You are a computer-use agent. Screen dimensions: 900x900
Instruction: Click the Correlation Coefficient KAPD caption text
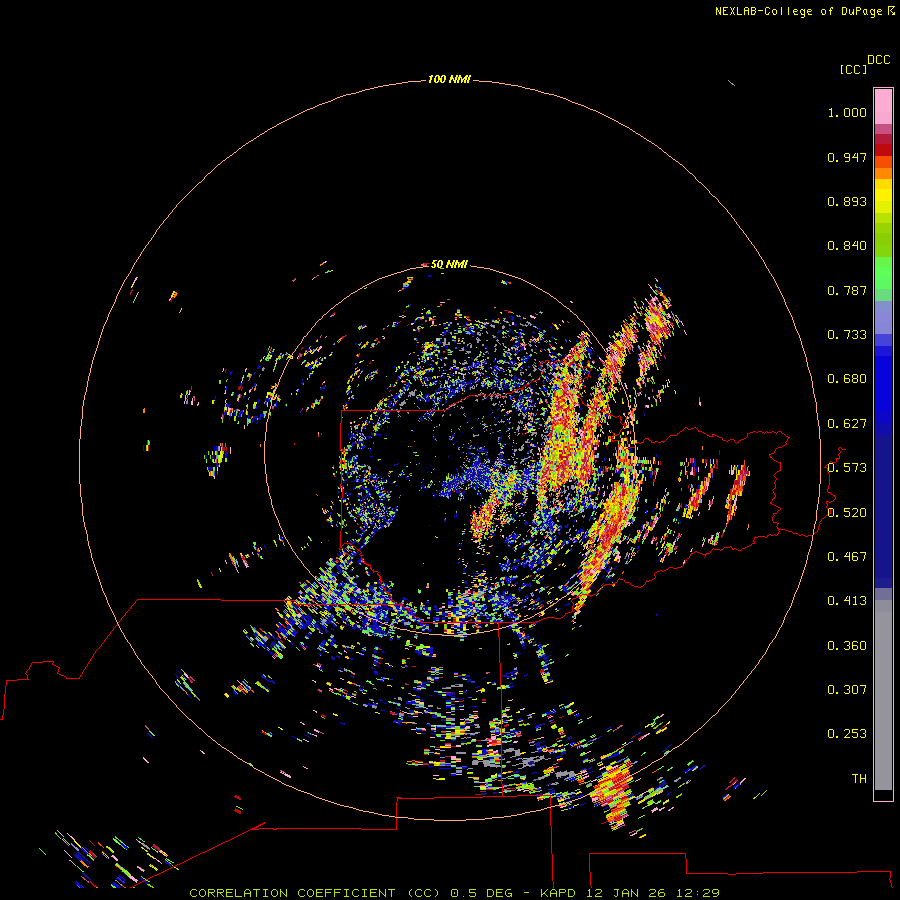point(454,893)
